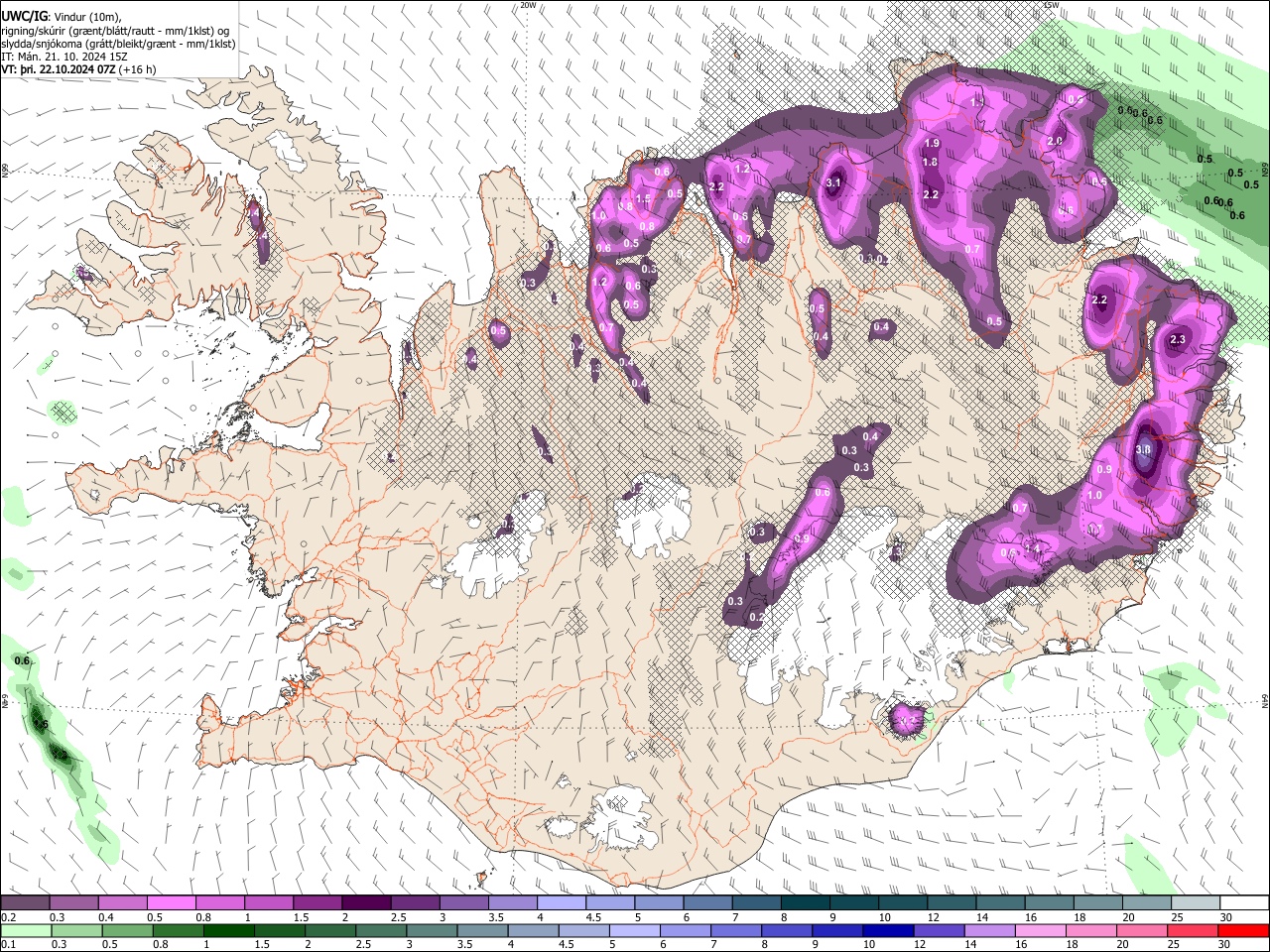The width and height of the screenshot is (1270, 952).
Task: Click the 15W longitude label
Action: 1052,5
